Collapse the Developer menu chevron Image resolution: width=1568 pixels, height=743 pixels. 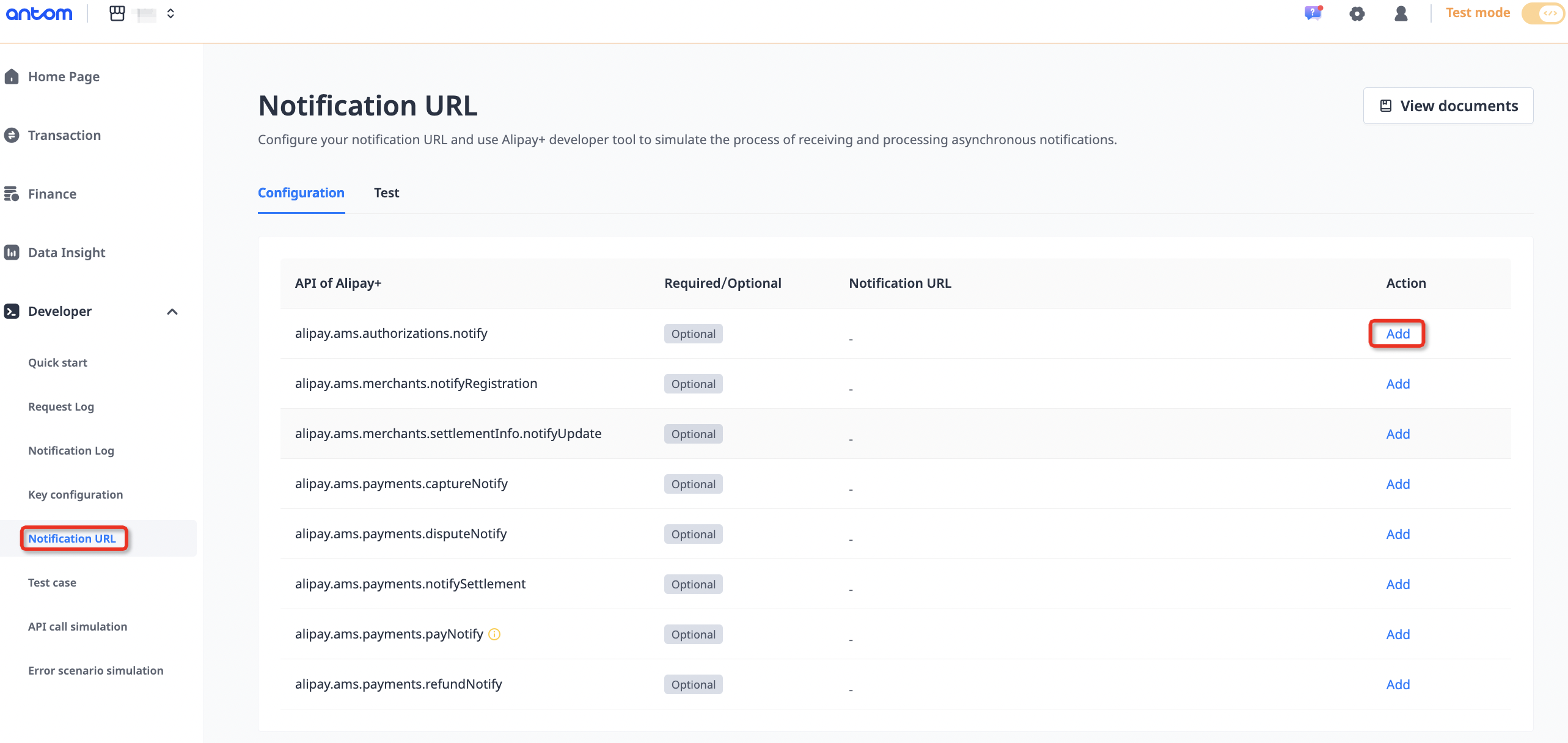172,312
